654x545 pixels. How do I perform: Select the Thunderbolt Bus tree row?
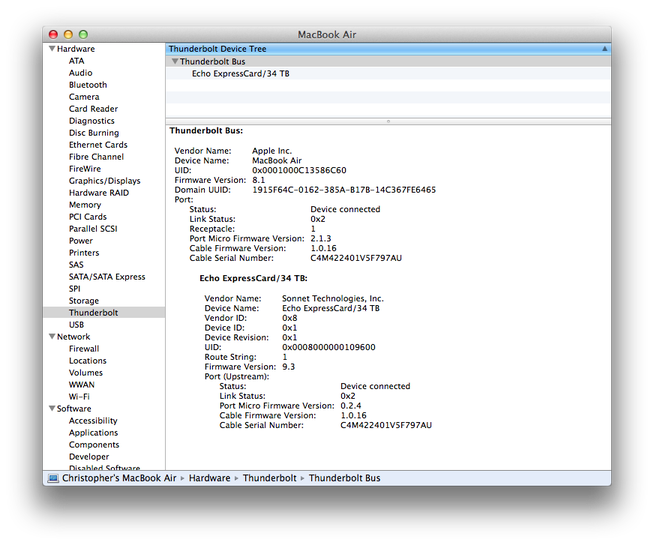tap(388, 62)
